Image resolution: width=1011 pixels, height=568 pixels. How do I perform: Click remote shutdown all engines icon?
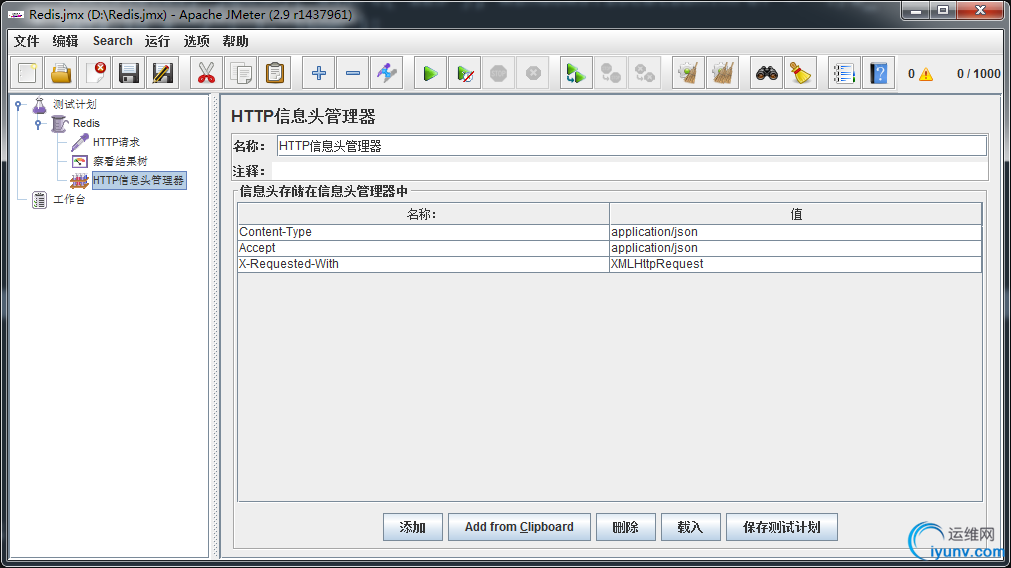(x=645, y=73)
